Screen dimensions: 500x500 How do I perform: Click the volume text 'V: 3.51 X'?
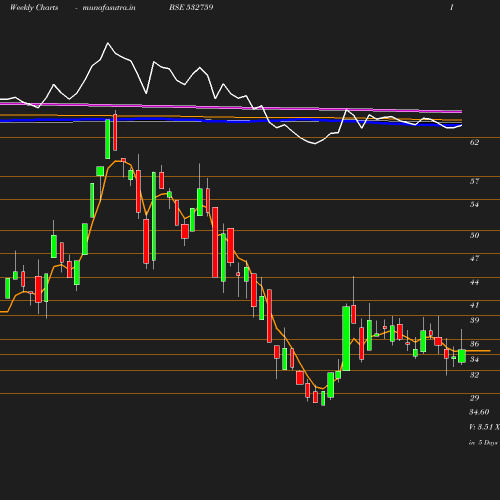tap(484, 427)
